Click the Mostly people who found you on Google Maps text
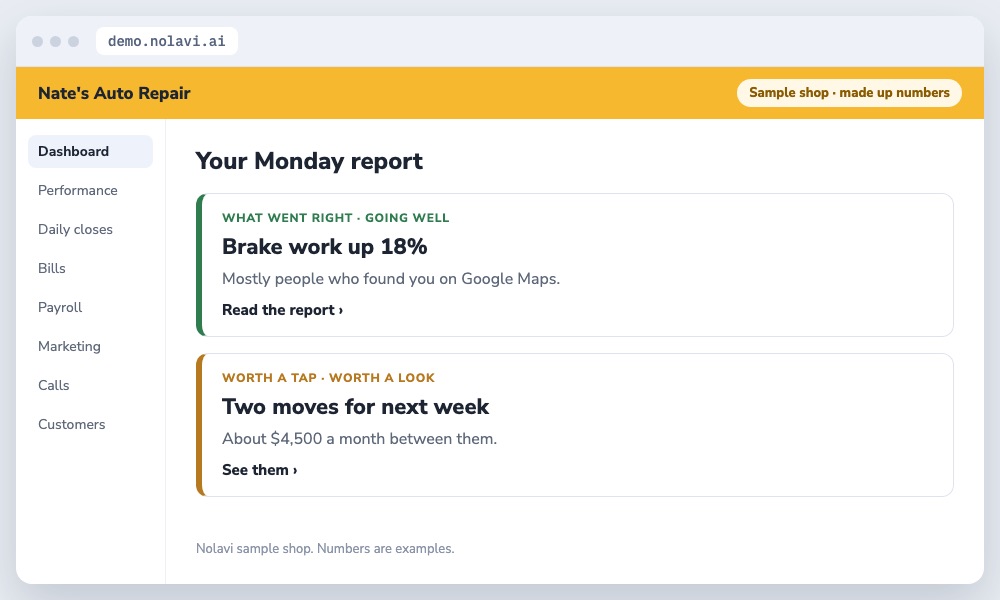The height and width of the screenshot is (600, 1000). (x=391, y=279)
